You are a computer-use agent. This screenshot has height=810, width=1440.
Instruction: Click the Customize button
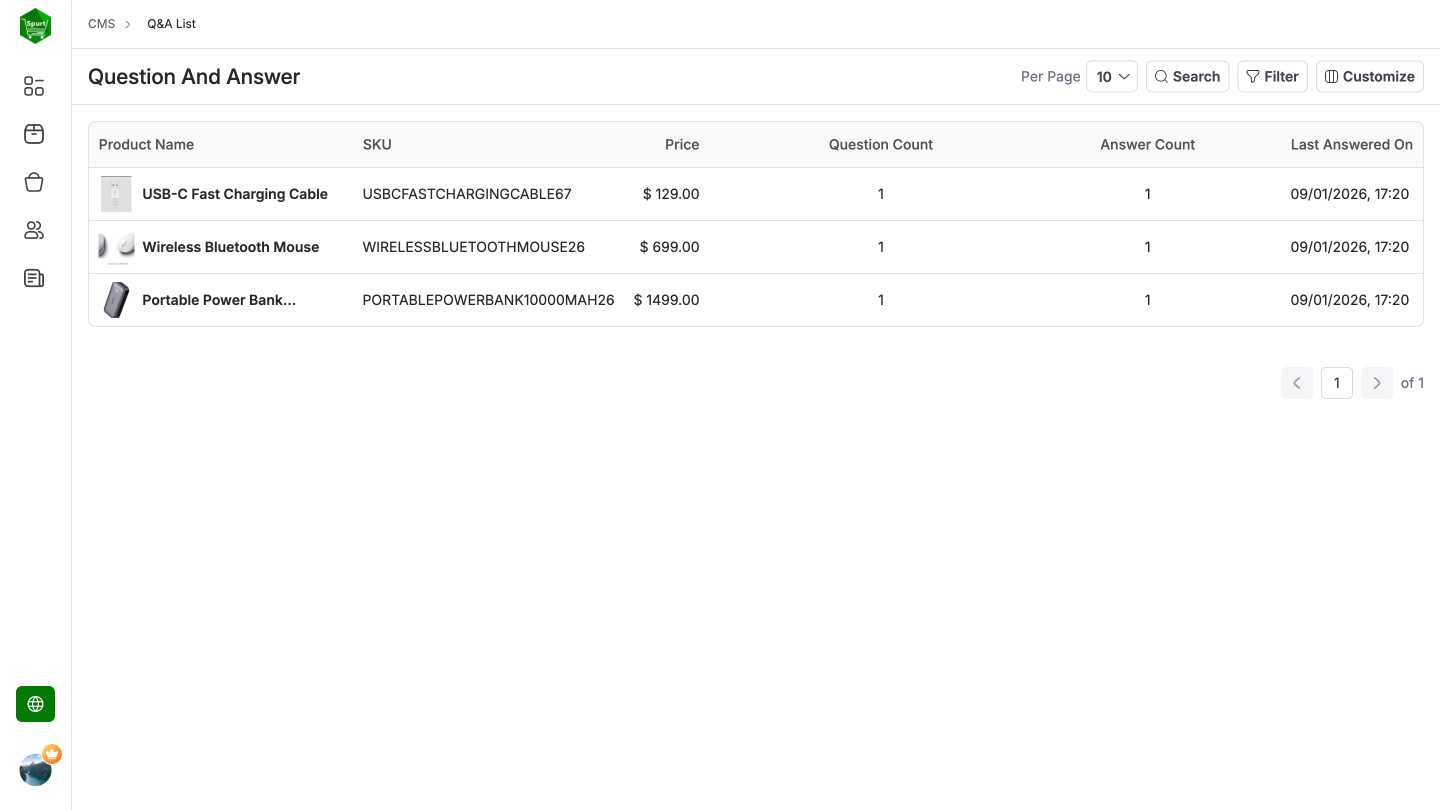tap(1369, 76)
